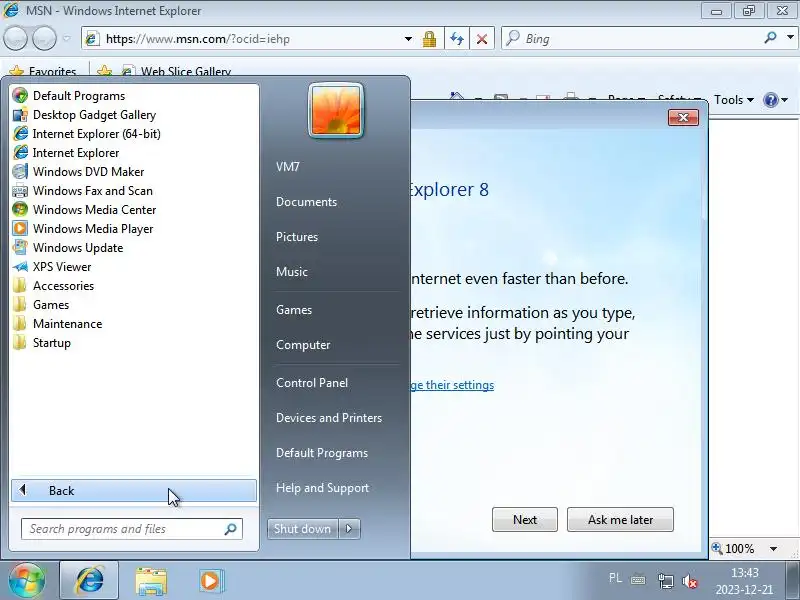Close the Internet Explorer 8 setup dialog
Viewport: 800px width, 600px height.
pos(684,118)
